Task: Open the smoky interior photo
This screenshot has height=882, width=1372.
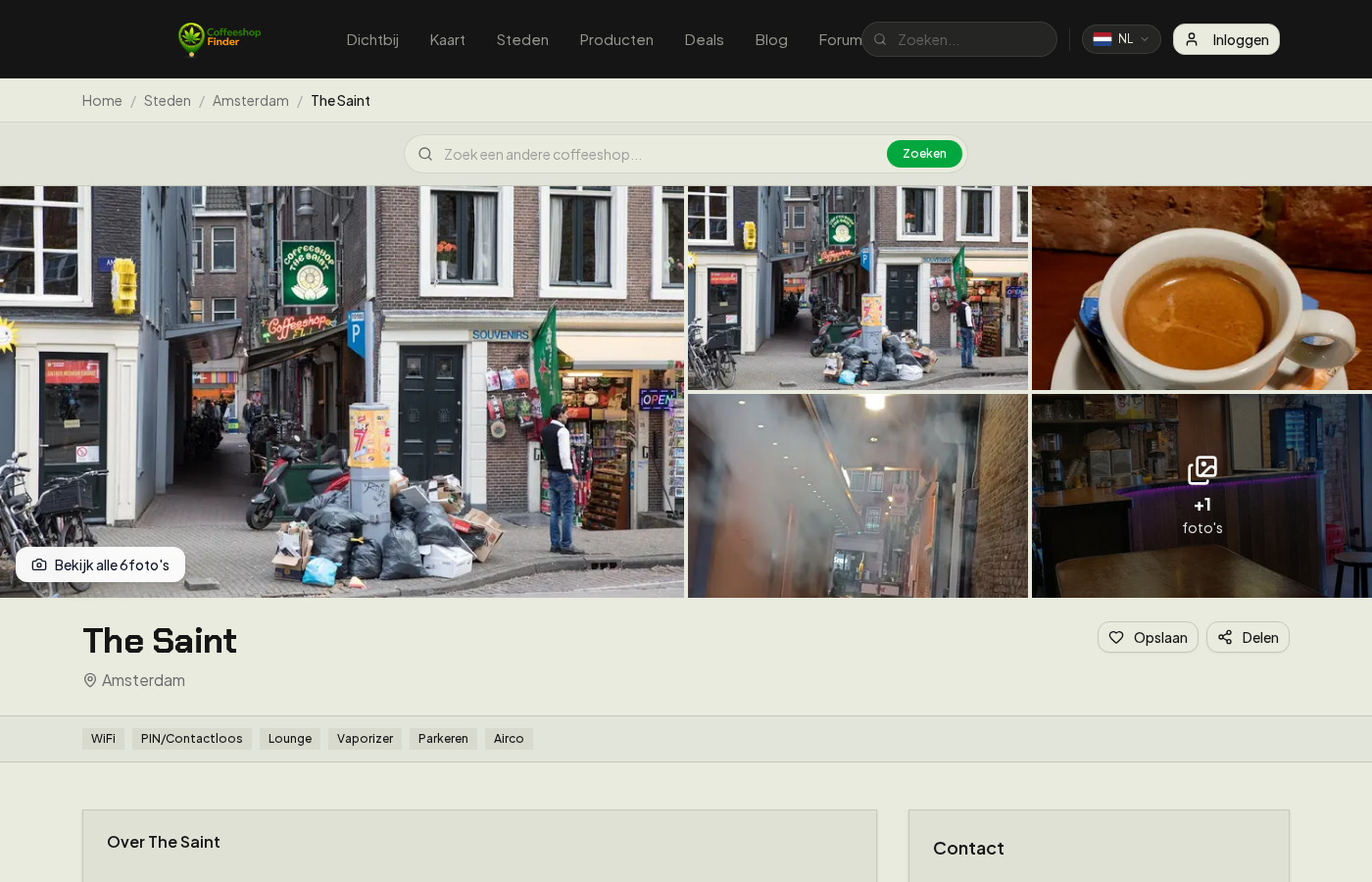Action: tap(857, 496)
